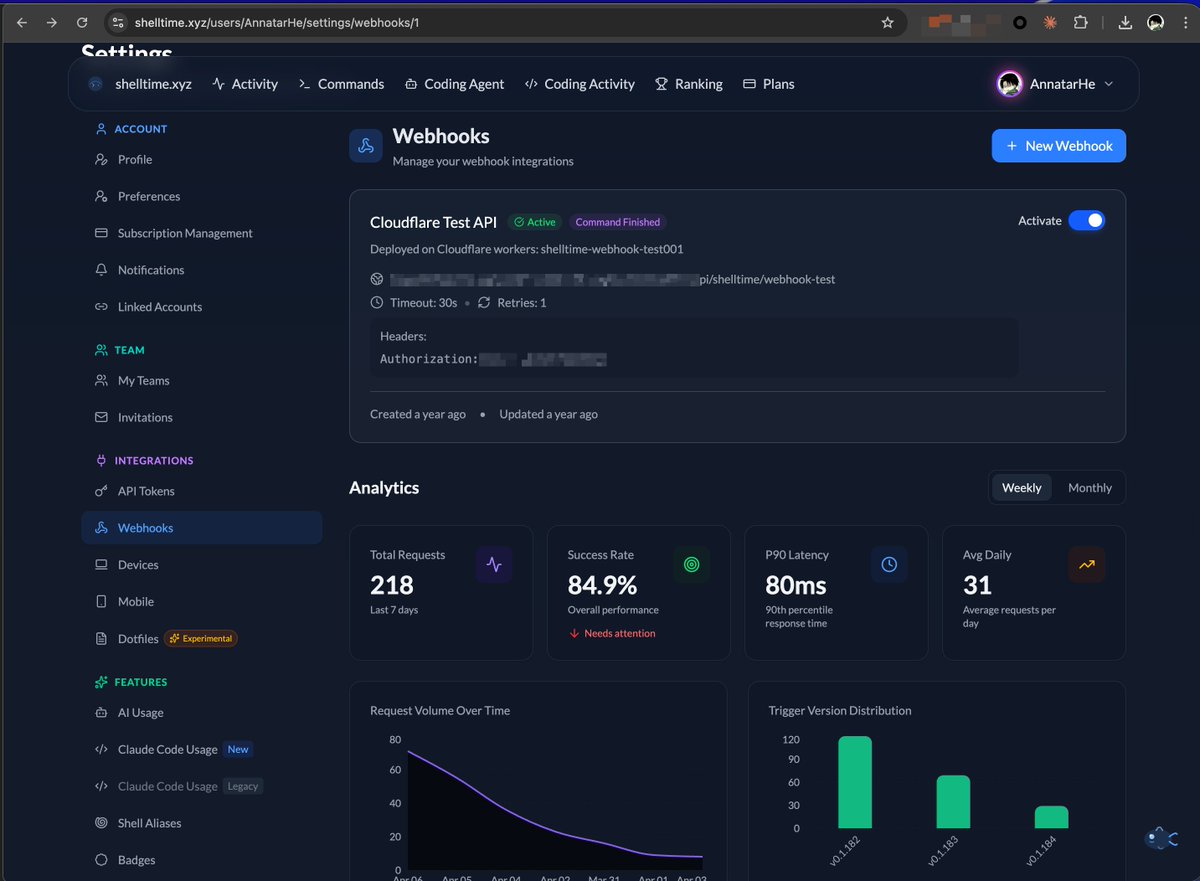
Task: Click the Notifications bell icon
Action: click(x=101, y=270)
